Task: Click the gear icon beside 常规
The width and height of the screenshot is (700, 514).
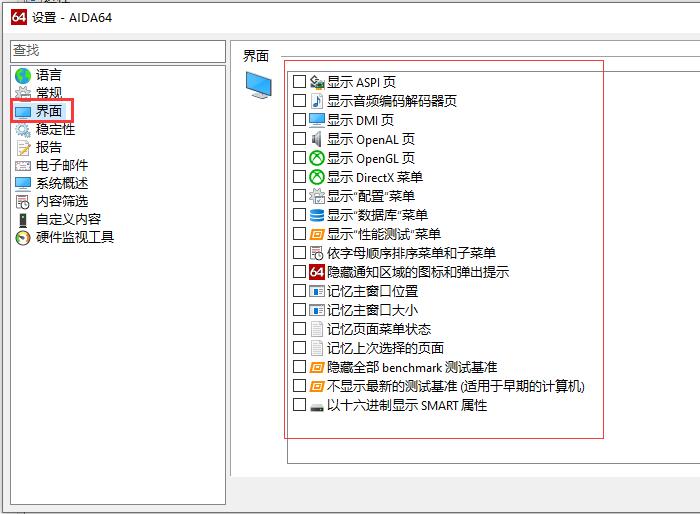Action: tap(23, 93)
